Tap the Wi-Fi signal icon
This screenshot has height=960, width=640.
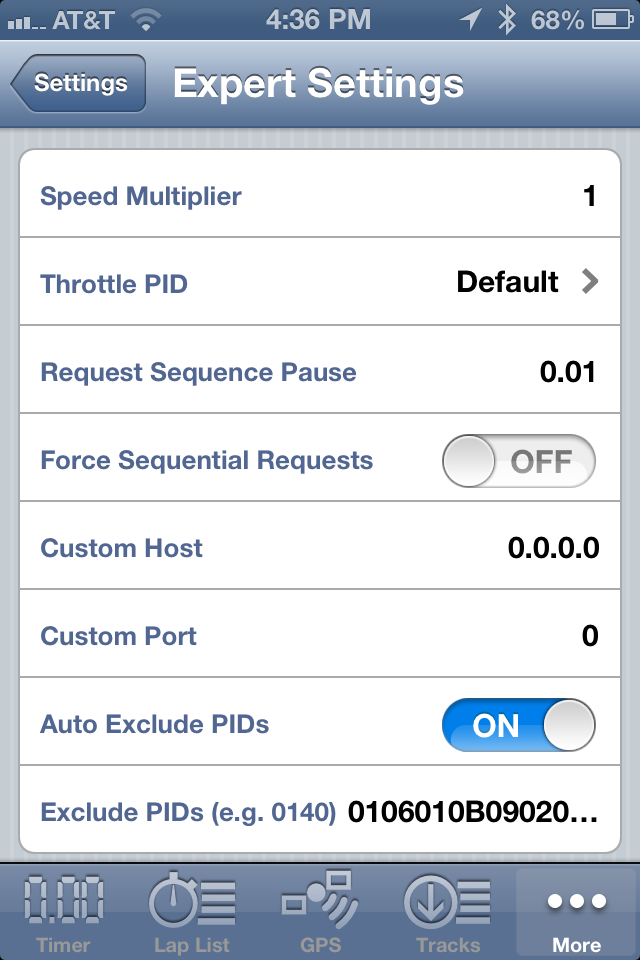146,21
